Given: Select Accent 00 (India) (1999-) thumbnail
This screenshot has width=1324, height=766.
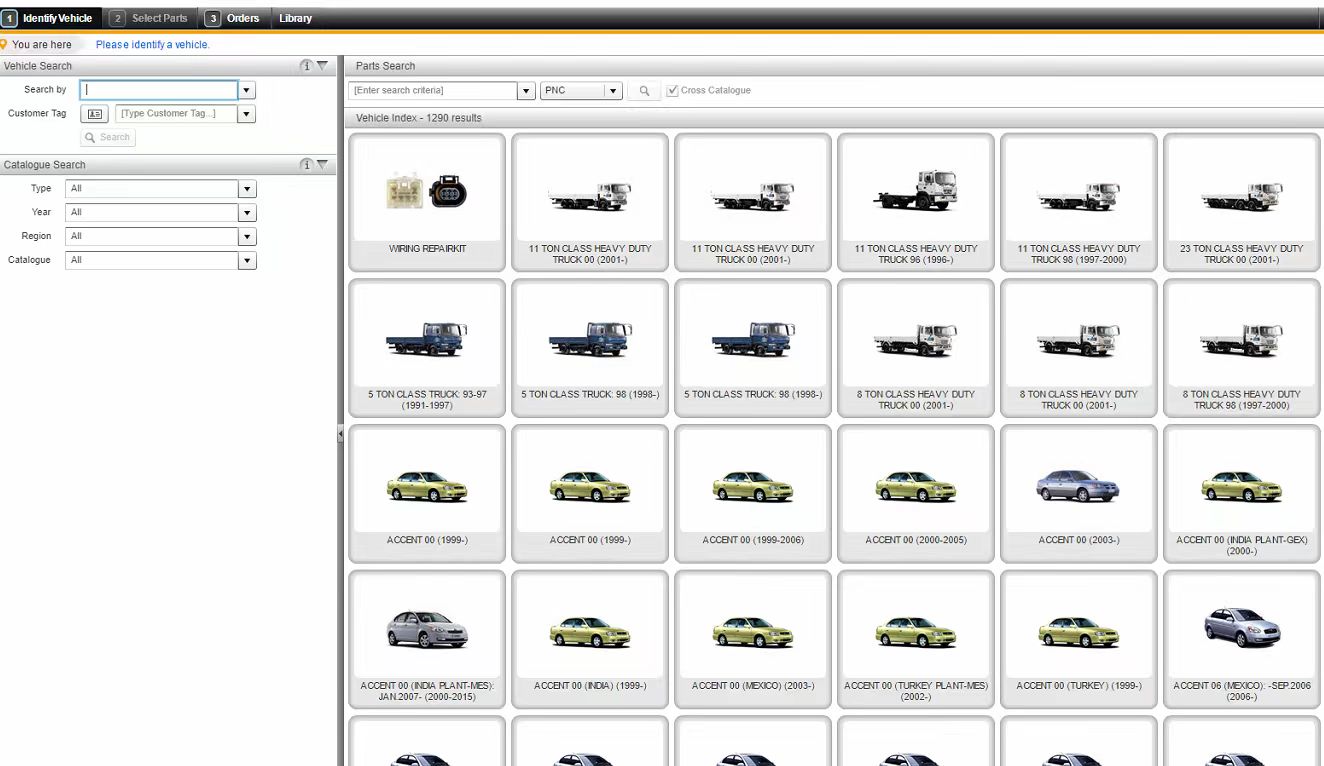Looking at the screenshot, I should click(590, 640).
